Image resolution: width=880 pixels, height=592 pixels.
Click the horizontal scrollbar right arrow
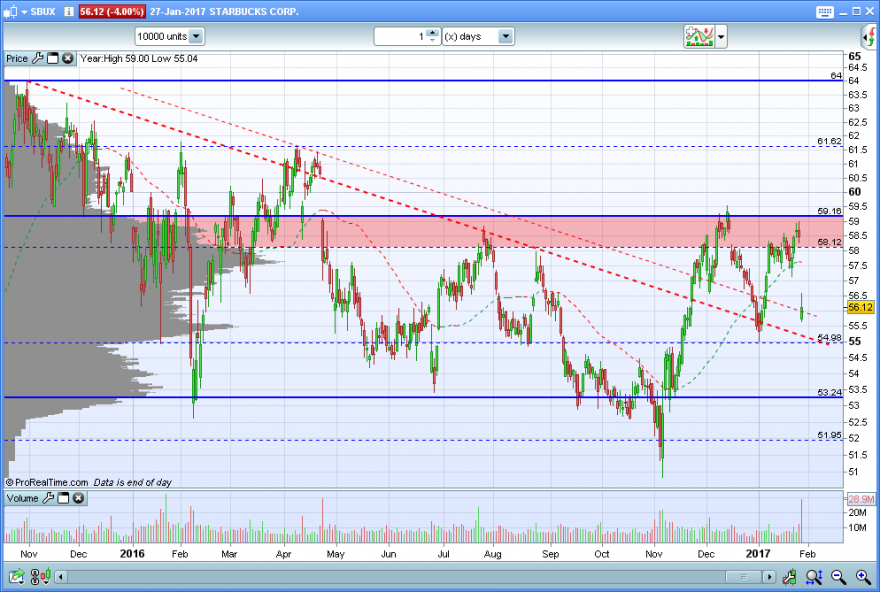(769, 576)
